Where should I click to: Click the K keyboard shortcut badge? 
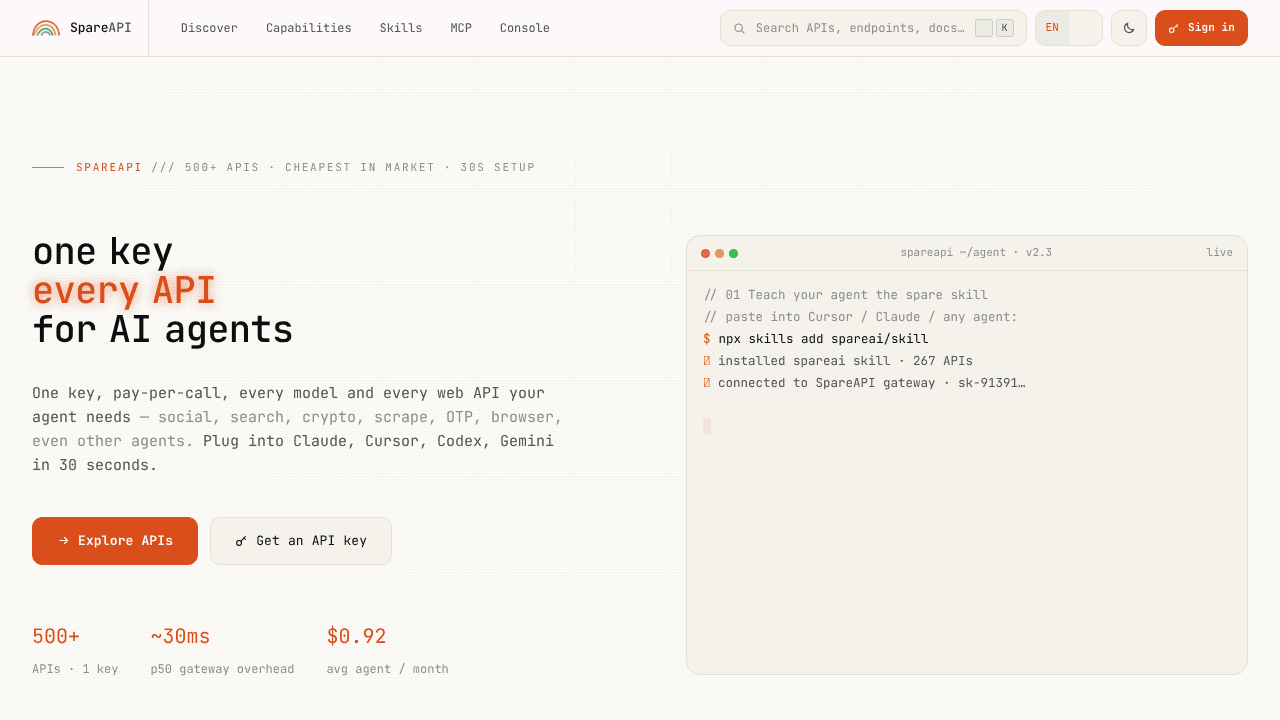[1005, 28]
